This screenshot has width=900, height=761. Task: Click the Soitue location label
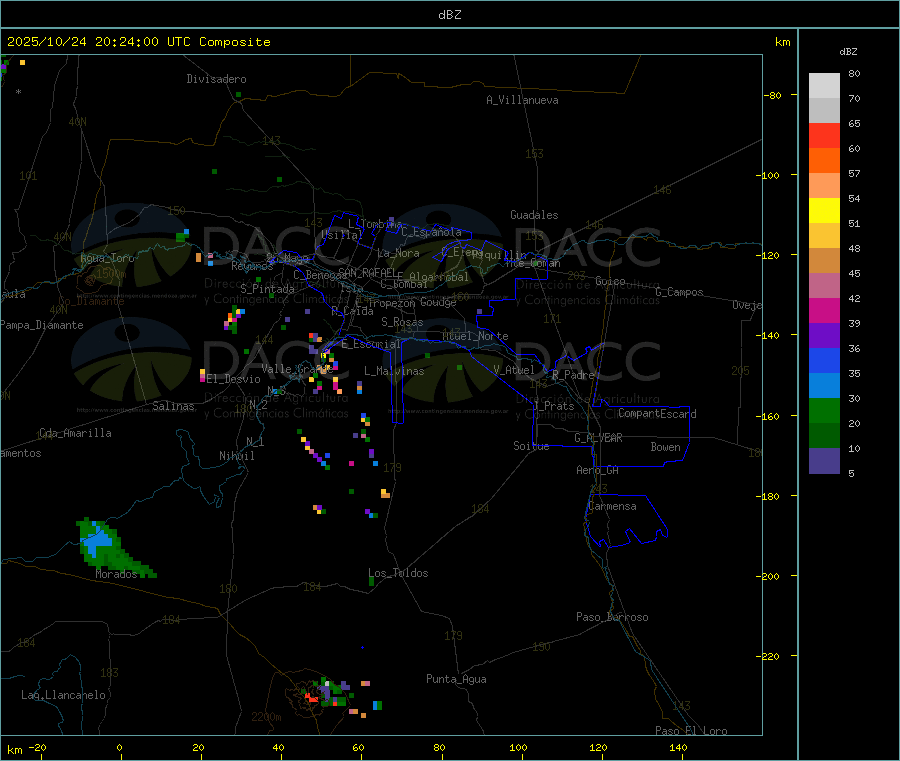[532, 446]
